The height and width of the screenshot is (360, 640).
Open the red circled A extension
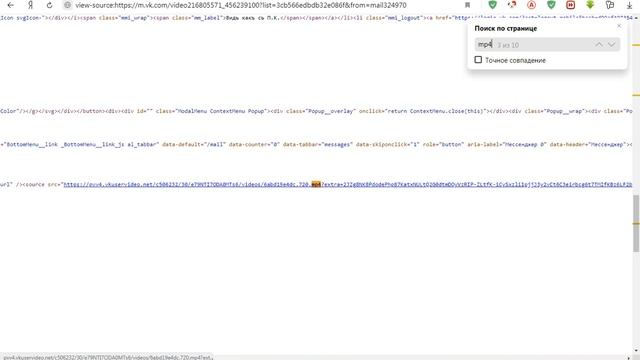[531, 5]
